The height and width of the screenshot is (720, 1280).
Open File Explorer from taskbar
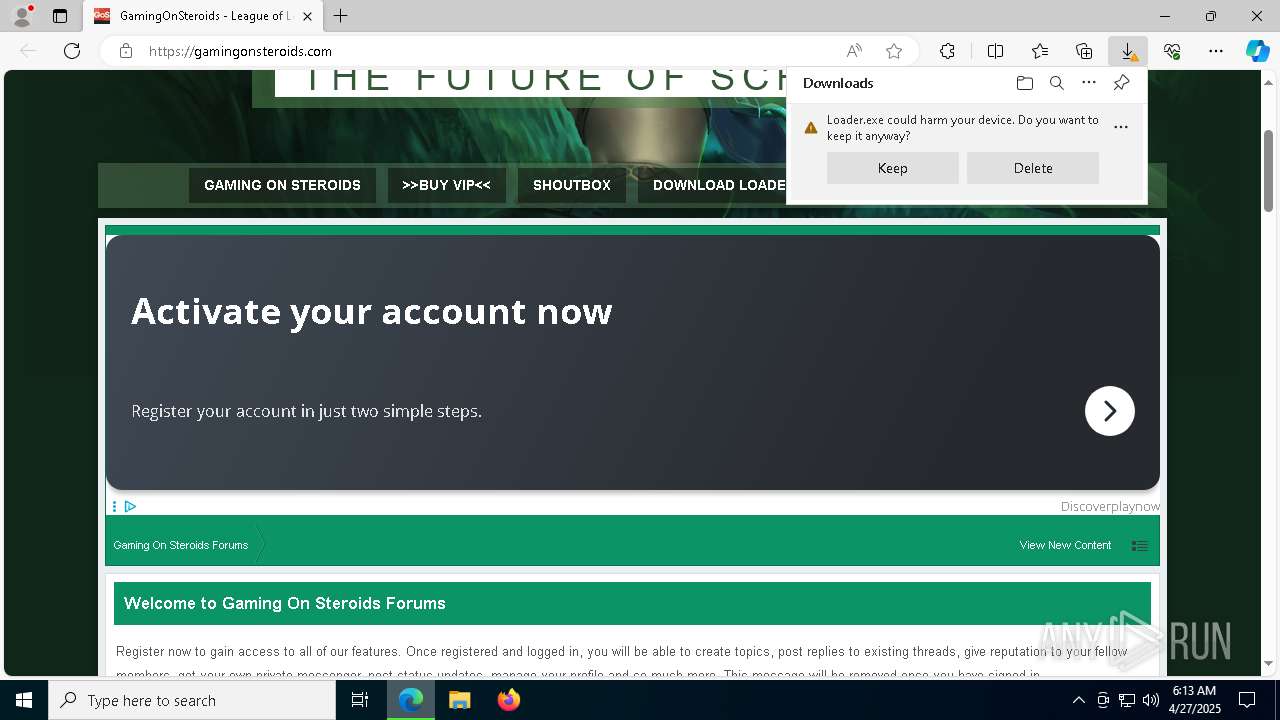460,700
